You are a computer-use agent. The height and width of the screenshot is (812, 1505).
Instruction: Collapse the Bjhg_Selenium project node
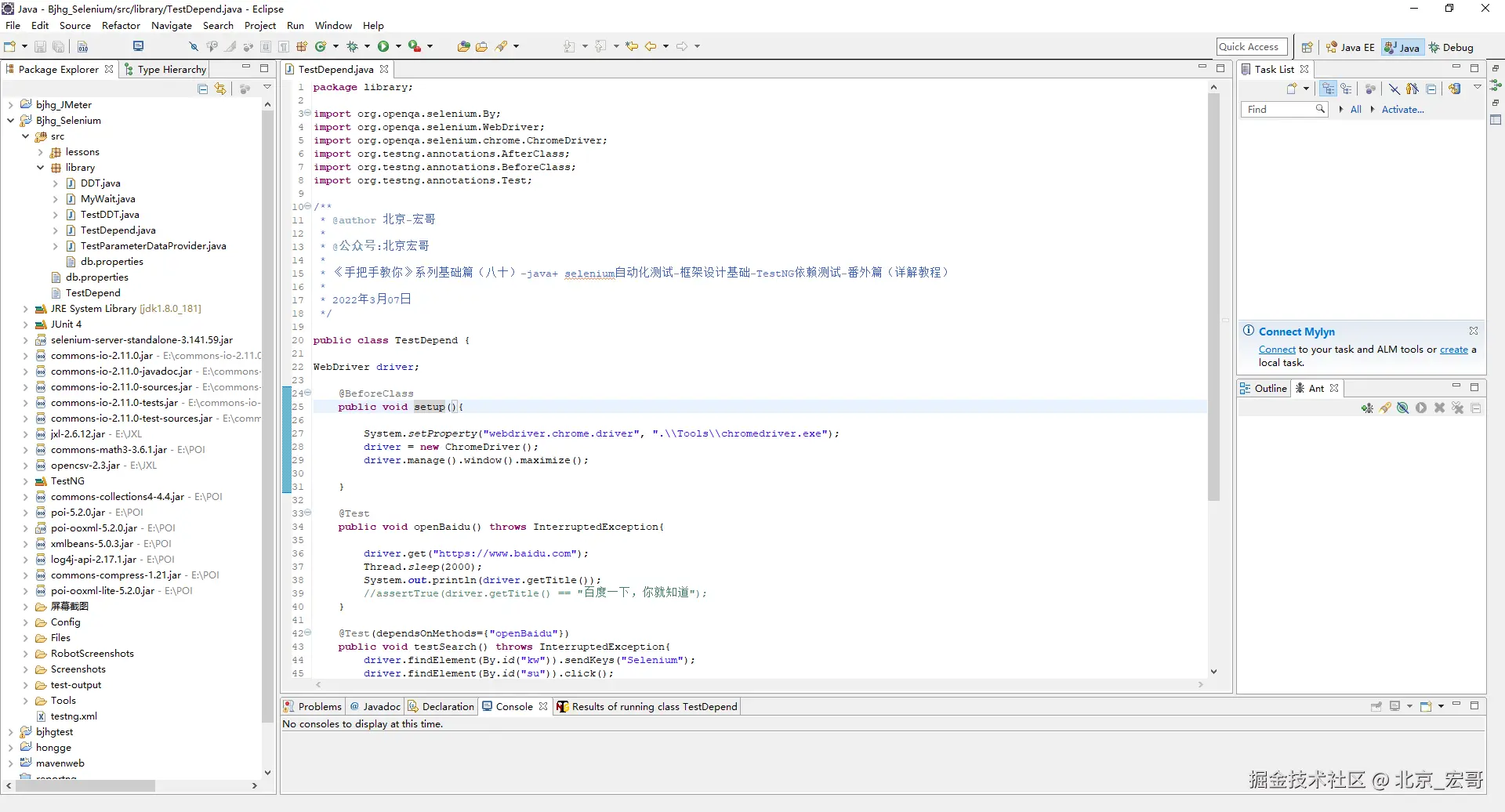(10, 121)
